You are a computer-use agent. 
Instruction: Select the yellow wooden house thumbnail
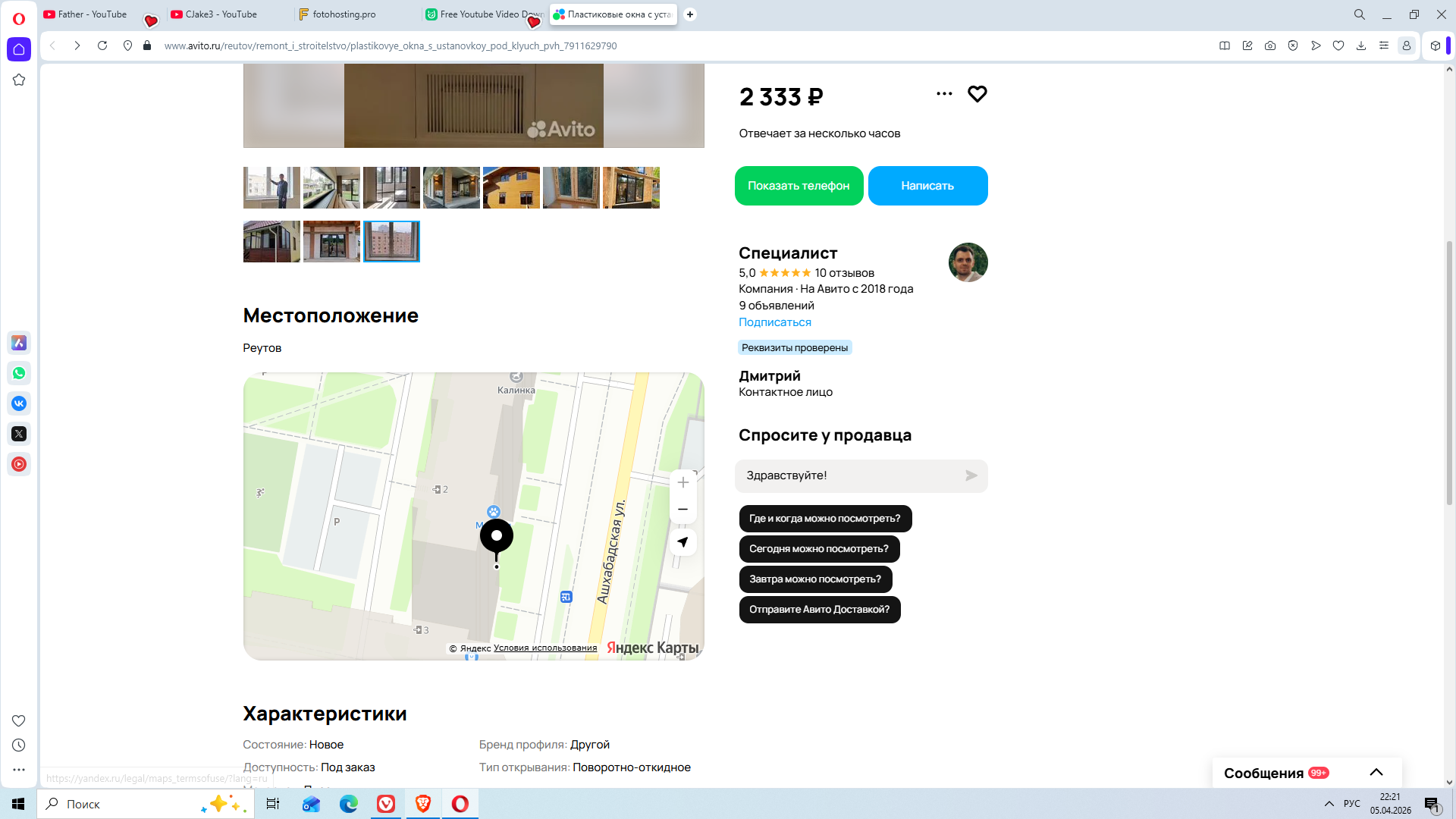511,187
